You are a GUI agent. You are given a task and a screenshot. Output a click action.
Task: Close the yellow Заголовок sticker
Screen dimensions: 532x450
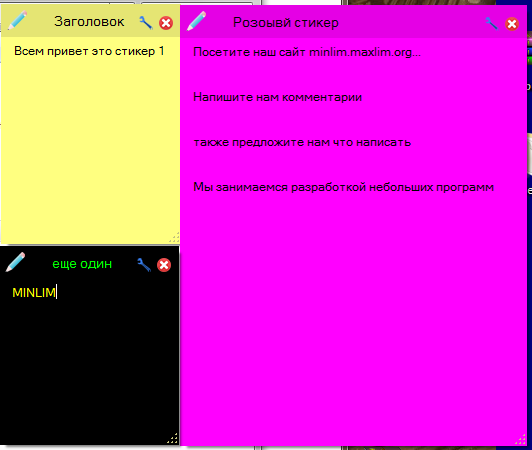point(166,23)
